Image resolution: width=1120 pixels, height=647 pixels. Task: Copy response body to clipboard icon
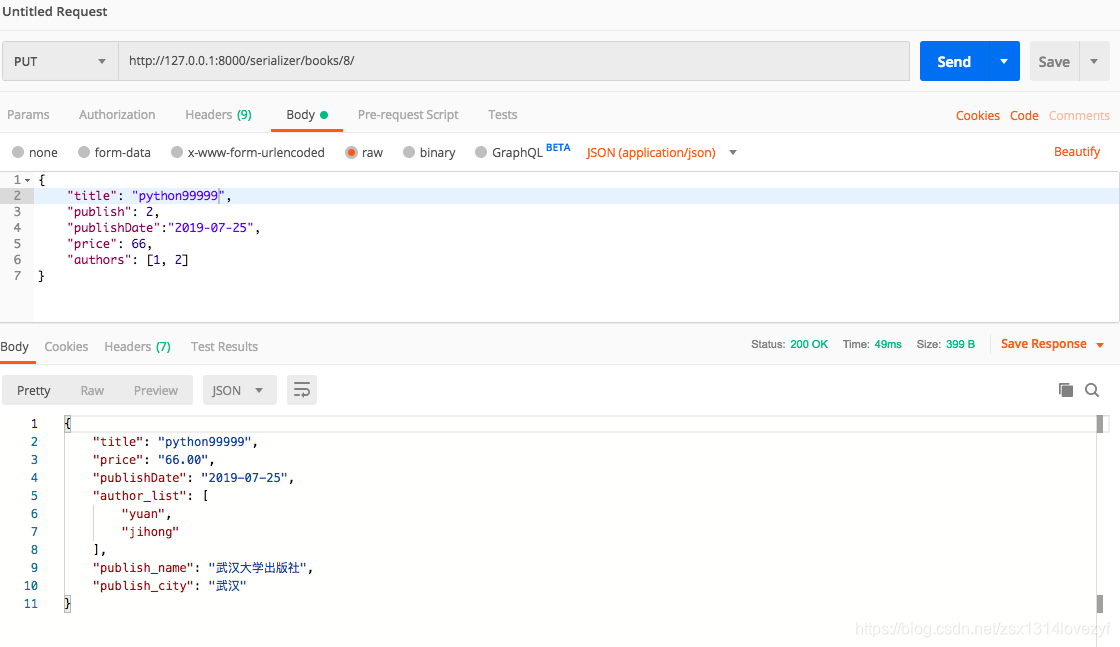[1066, 390]
